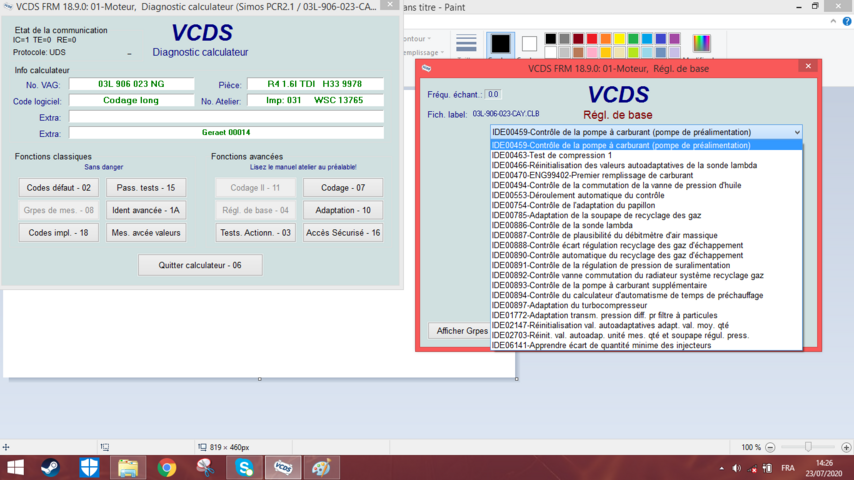Select IDE02147 Réinitialisation val. autoadaptatives
This screenshot has height=480, width=854.
pos(646,325)
